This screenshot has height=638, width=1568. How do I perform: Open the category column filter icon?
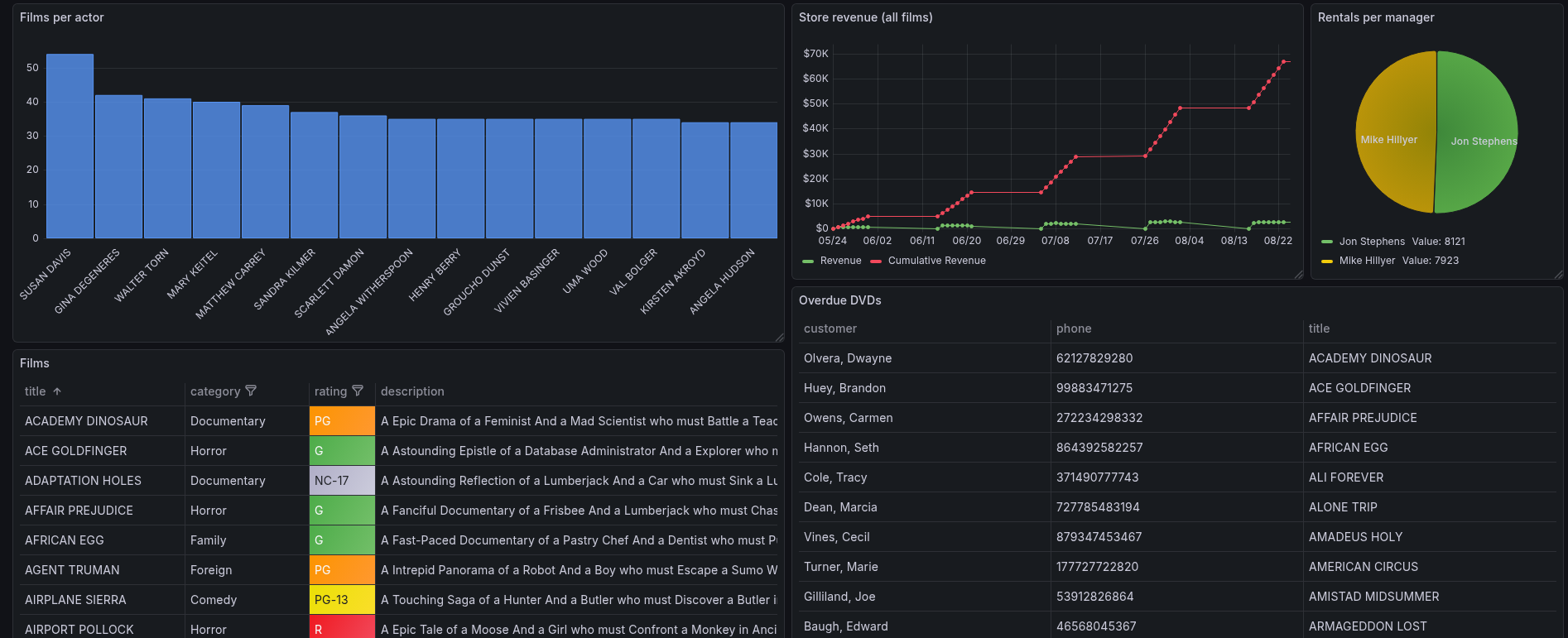click(251, 391)
